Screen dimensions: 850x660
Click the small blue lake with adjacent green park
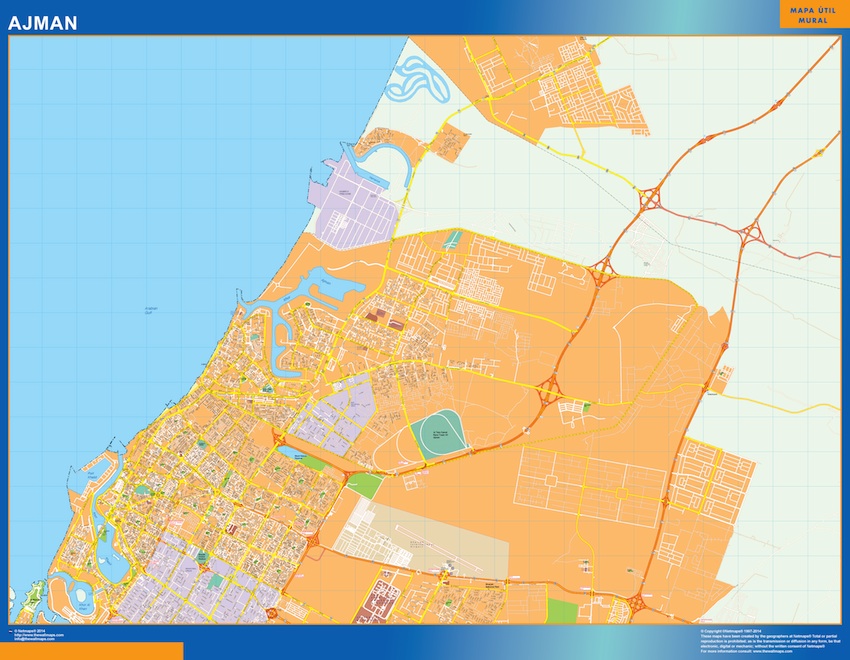294,452
